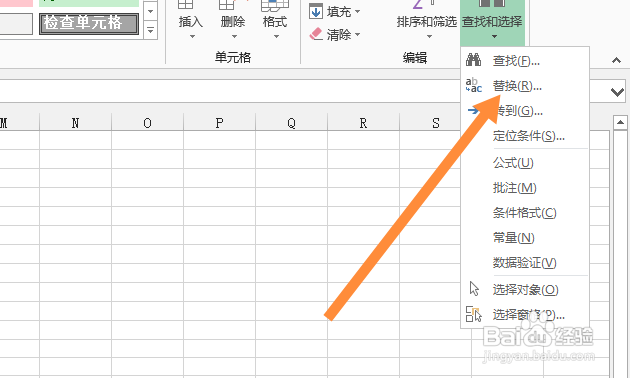This screenshot has width=630, height=378.
Task: Click the Fill down-arrow icon
Action: tap(316, 11)
